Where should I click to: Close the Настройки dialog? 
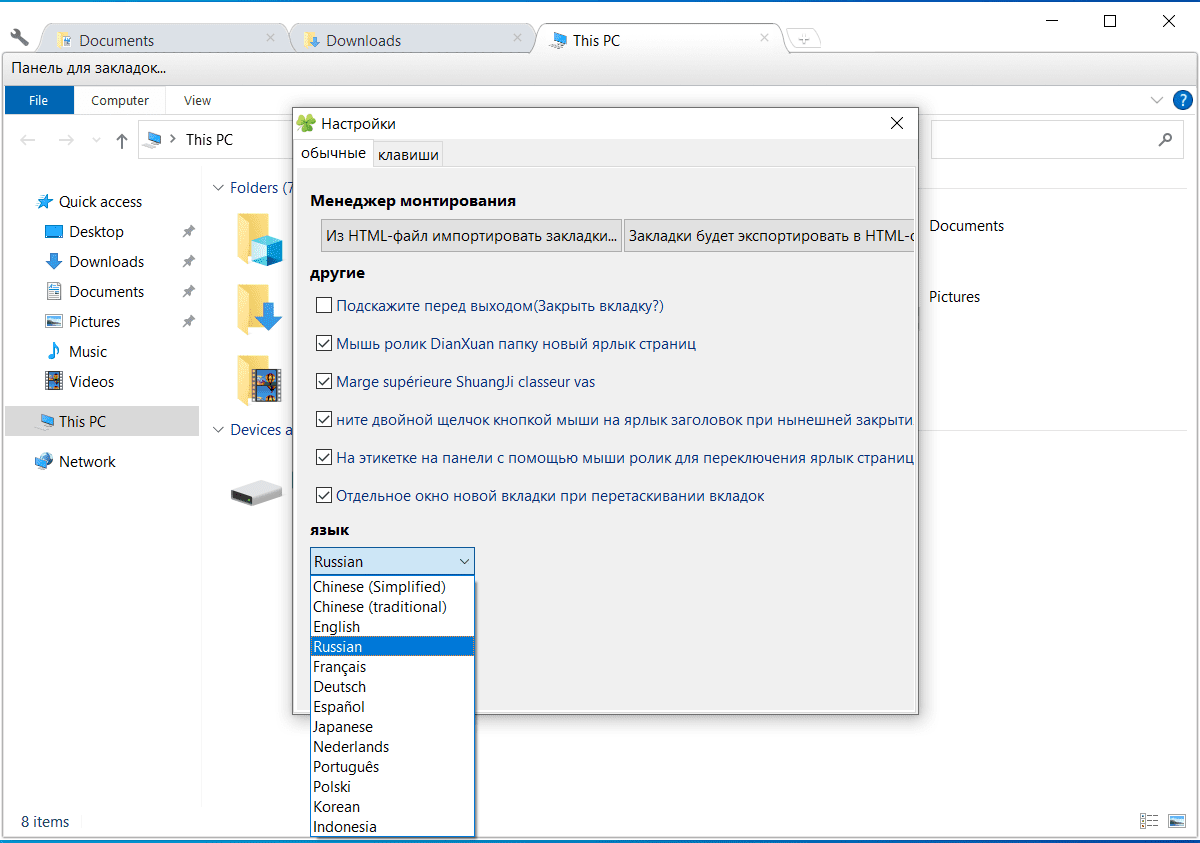click(897, 124)
